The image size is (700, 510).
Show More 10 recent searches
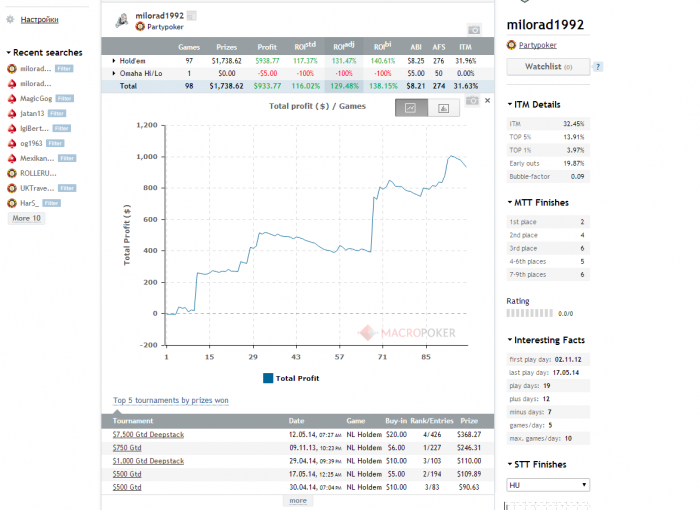click(x=26, y=218)
